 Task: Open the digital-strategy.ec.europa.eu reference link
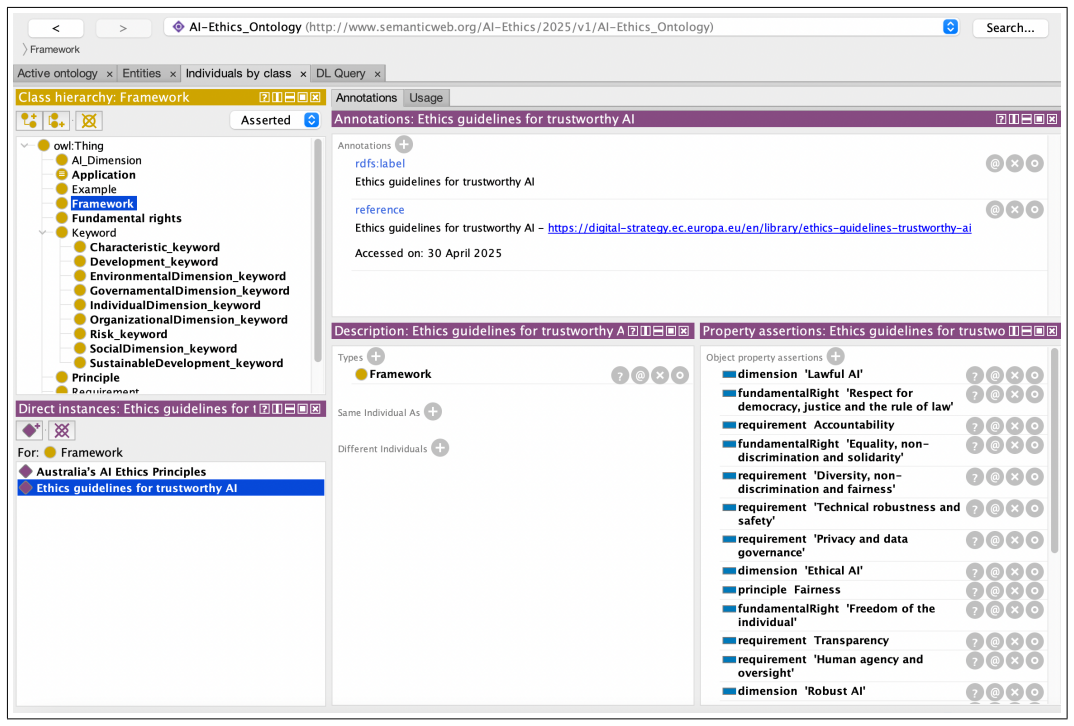[x=760, y=228]
